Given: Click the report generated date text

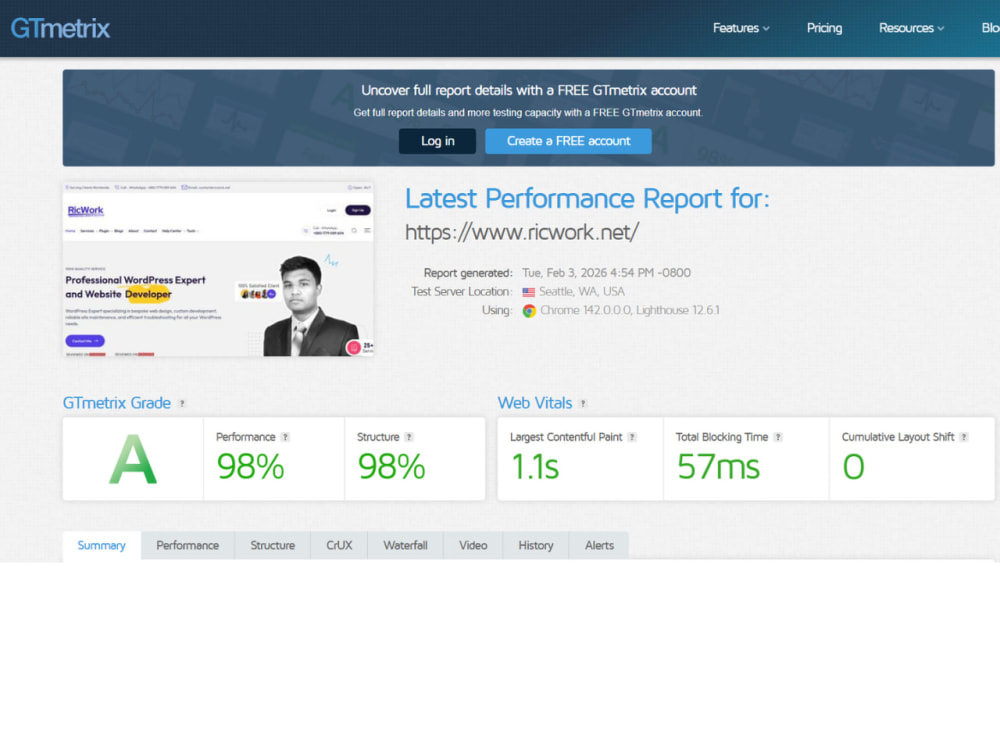Looking at the screenshot, I should (x=606, y=273).
